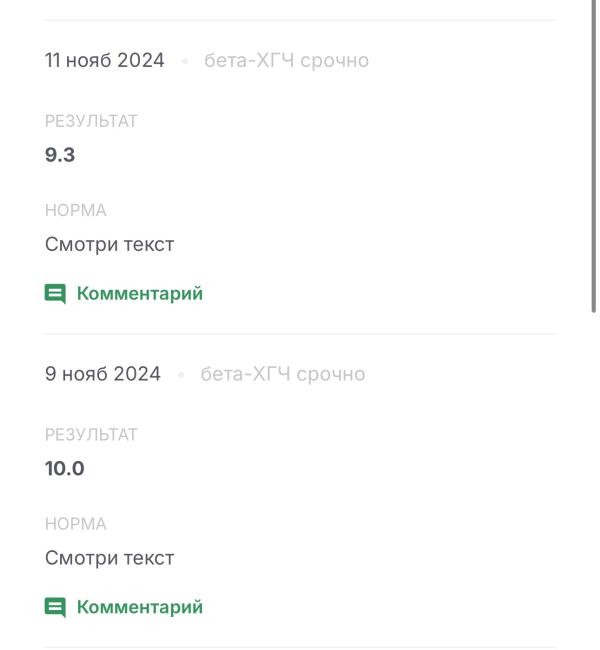
Task: Click the dot separator after 11 нояб 2024
Action: (184, 62)
